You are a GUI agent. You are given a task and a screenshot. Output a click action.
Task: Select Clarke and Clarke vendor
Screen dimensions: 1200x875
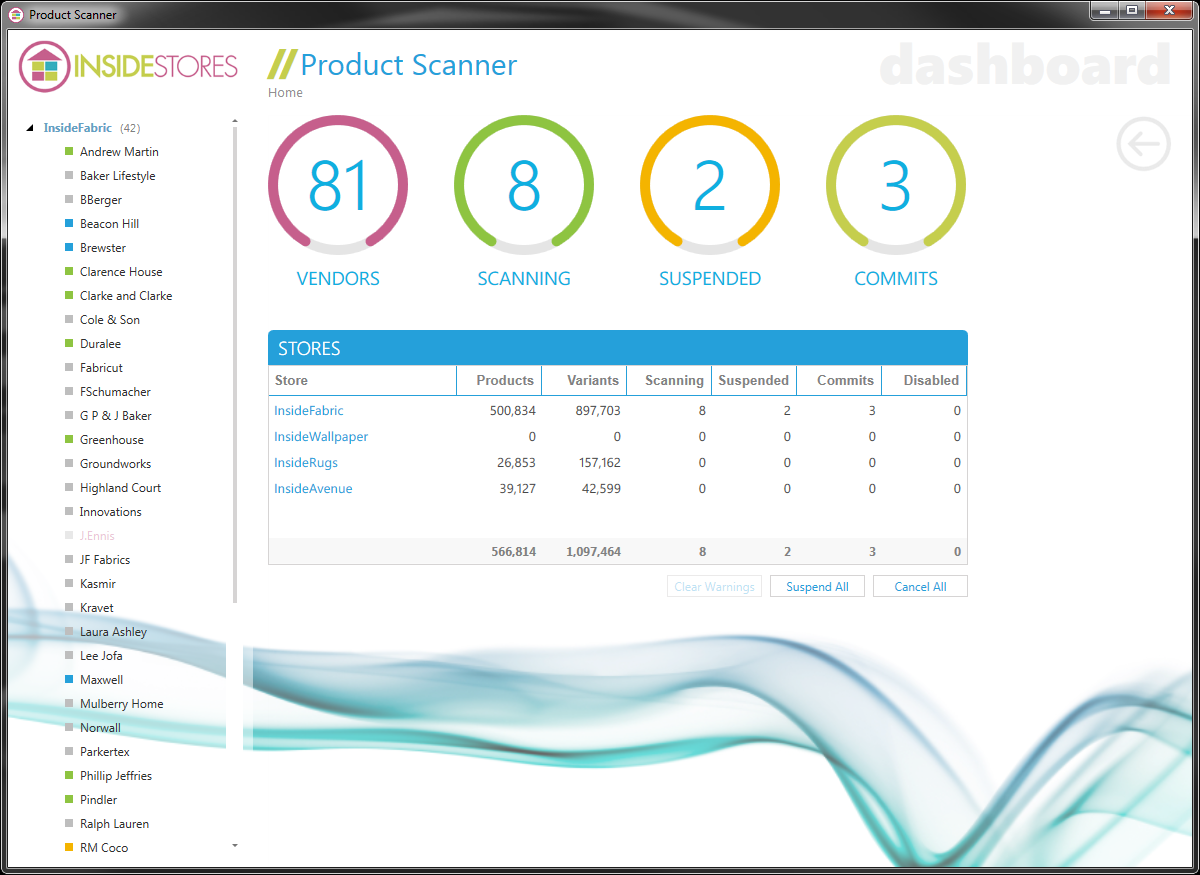click(x=126, y=296)
